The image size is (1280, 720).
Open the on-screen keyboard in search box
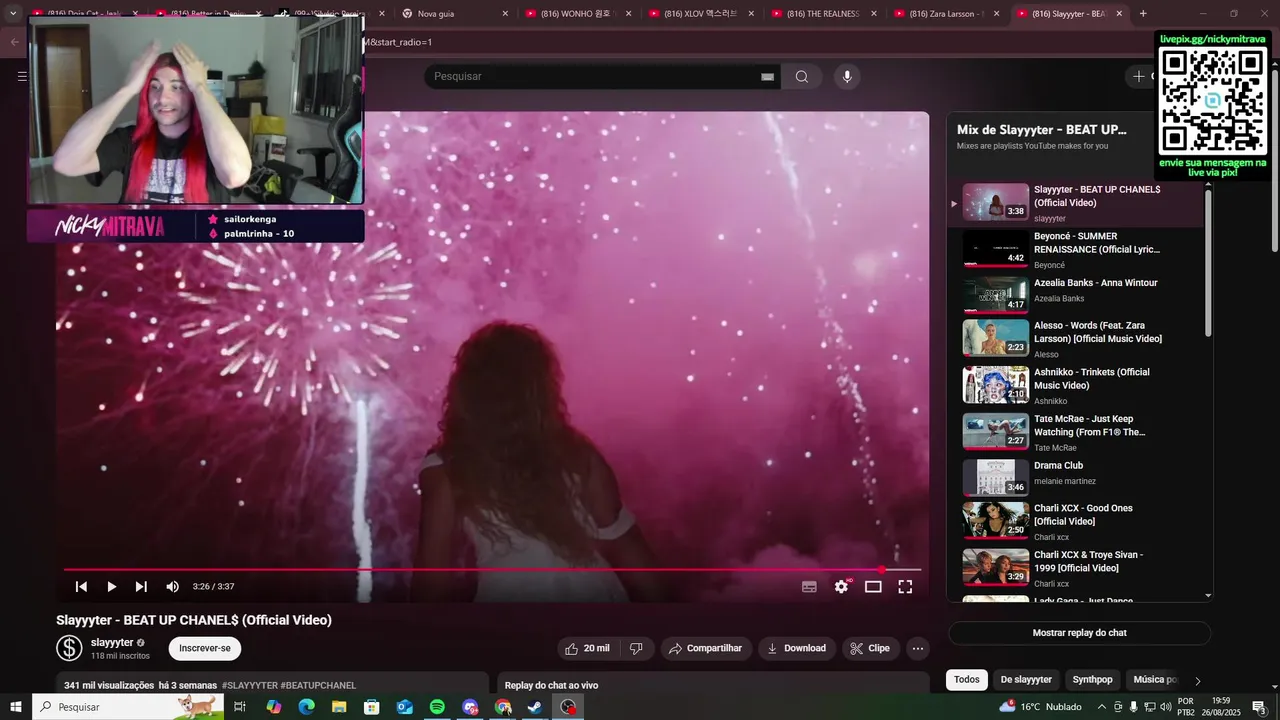pyautogui.click(x=767, y=77)
